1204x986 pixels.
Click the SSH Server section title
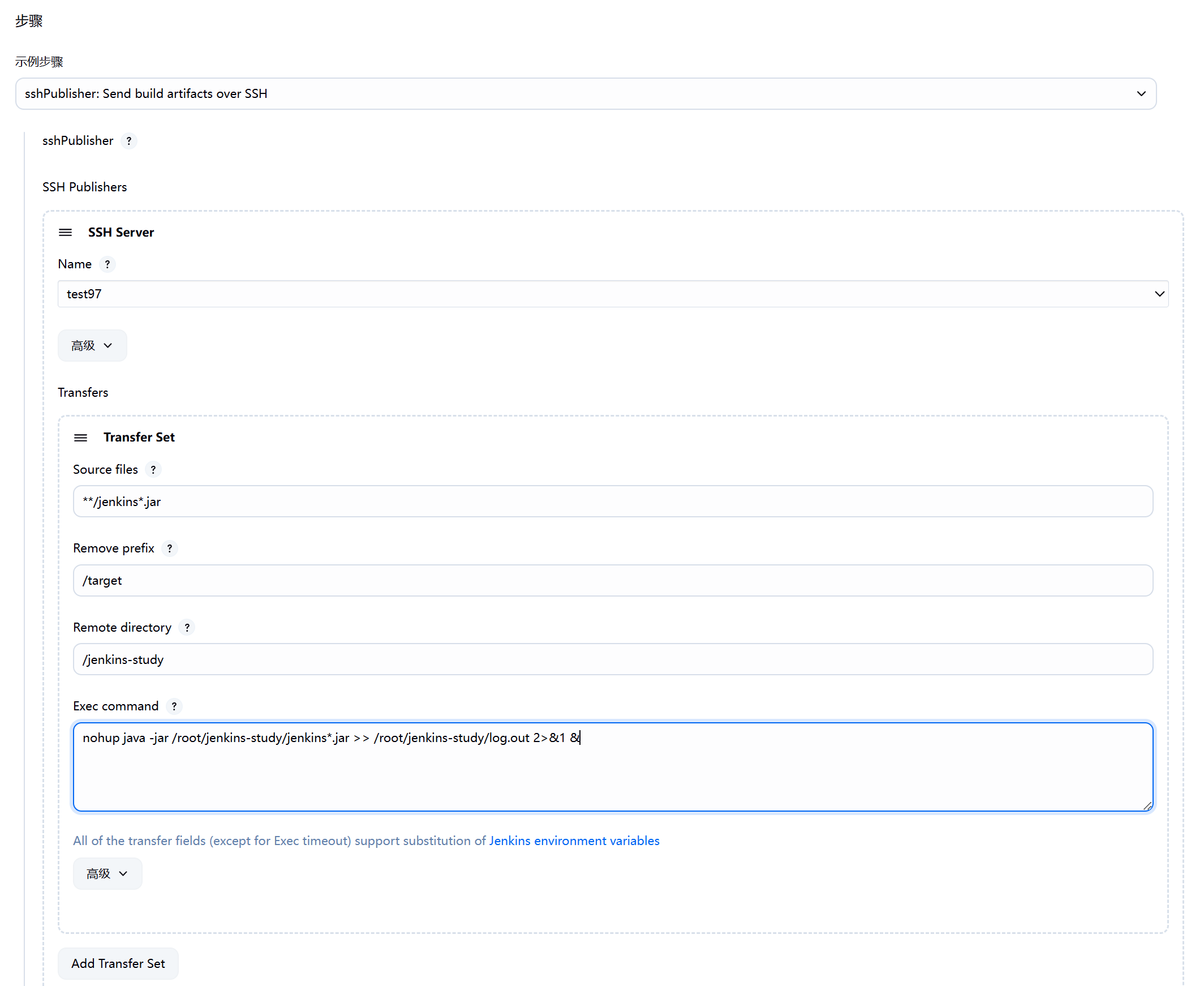tap(121, 232)
